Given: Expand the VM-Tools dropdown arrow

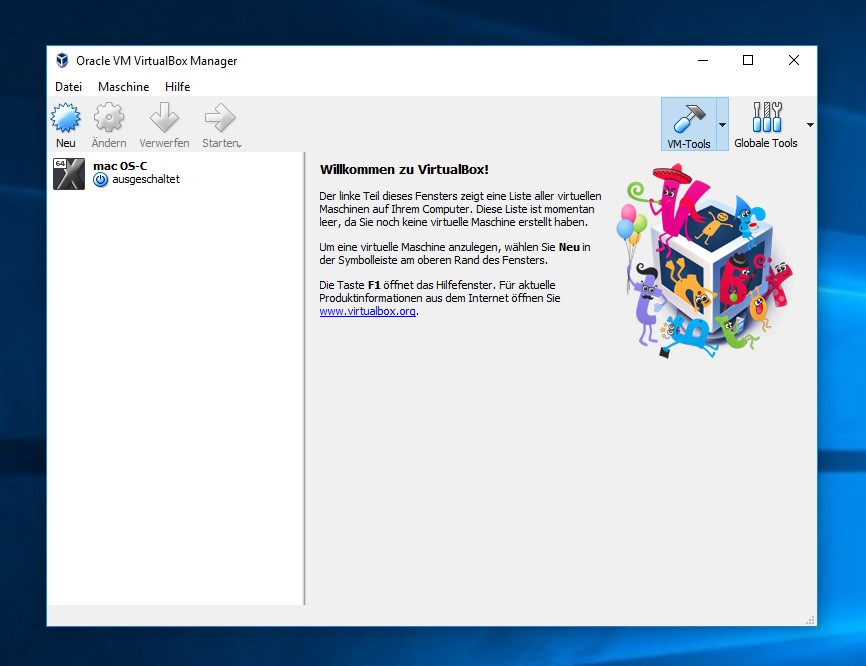Looking at the screenshot, I should pos(722,125).
